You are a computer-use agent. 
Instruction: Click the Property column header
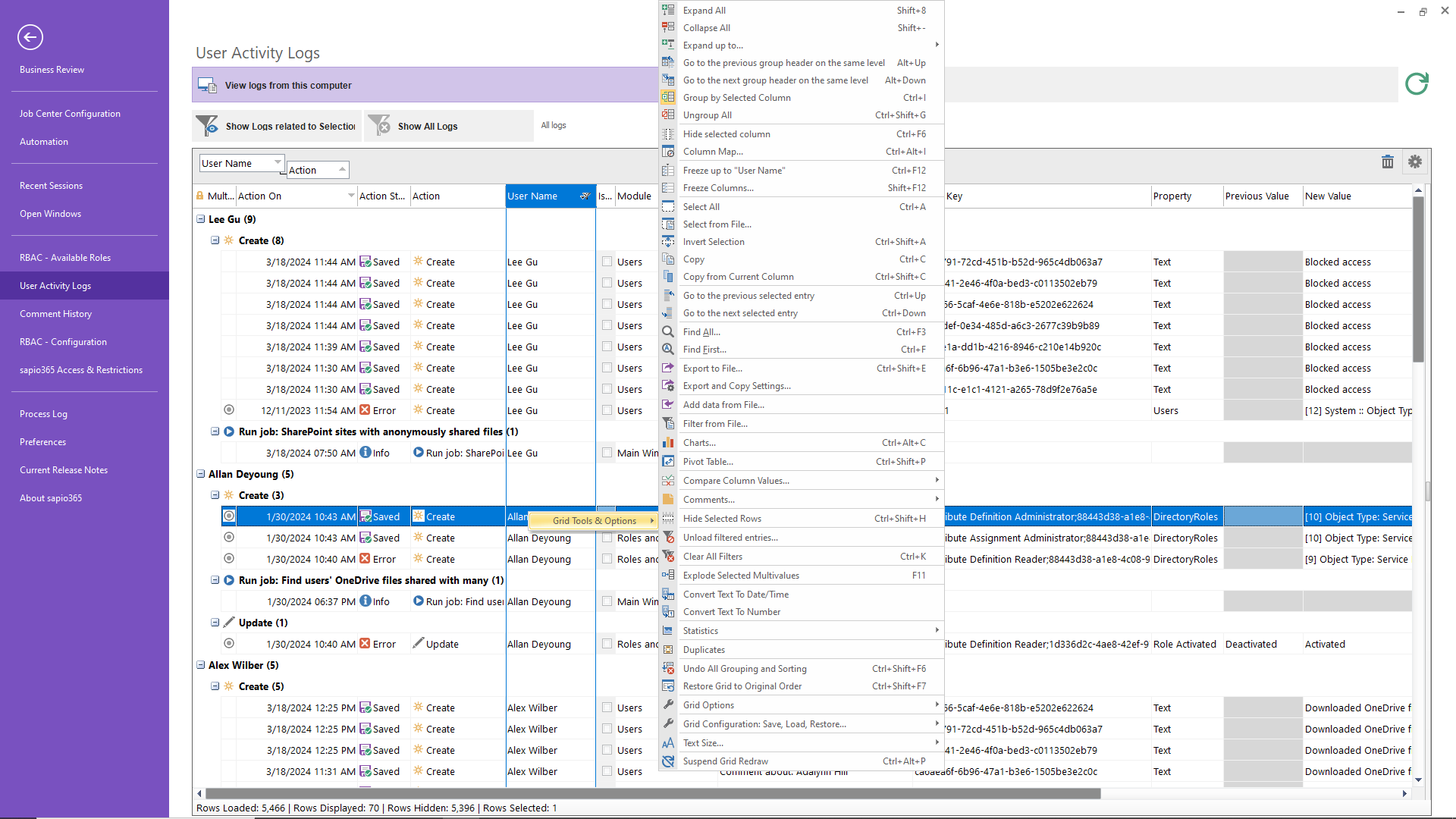coord(1187,196)
